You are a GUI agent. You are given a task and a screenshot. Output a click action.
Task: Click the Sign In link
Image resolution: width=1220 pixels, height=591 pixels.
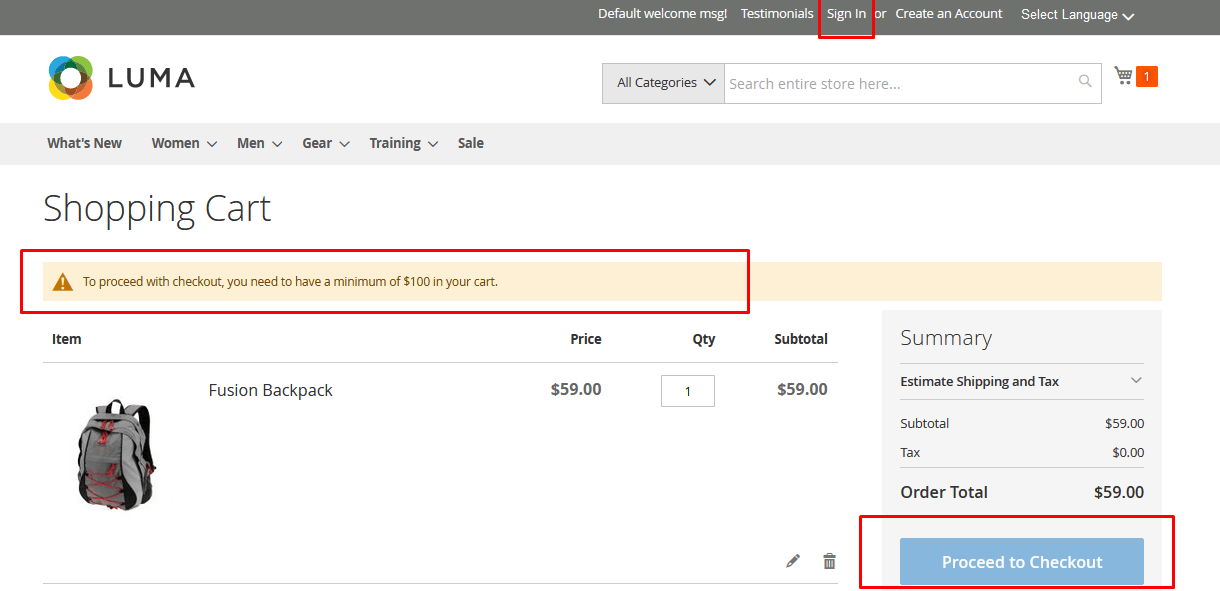click(x=846, y=14)
